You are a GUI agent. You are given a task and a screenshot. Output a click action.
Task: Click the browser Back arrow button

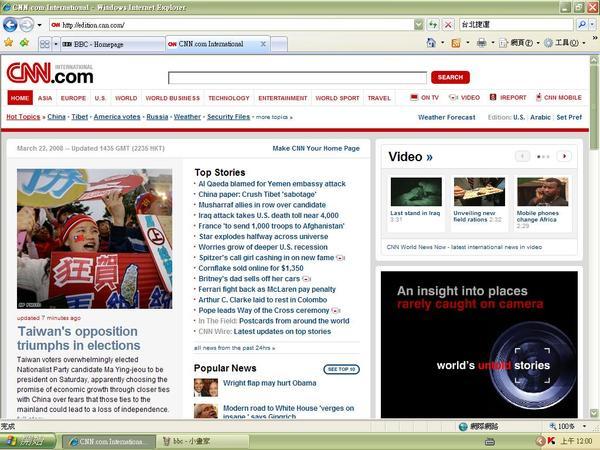coord(10,25)
